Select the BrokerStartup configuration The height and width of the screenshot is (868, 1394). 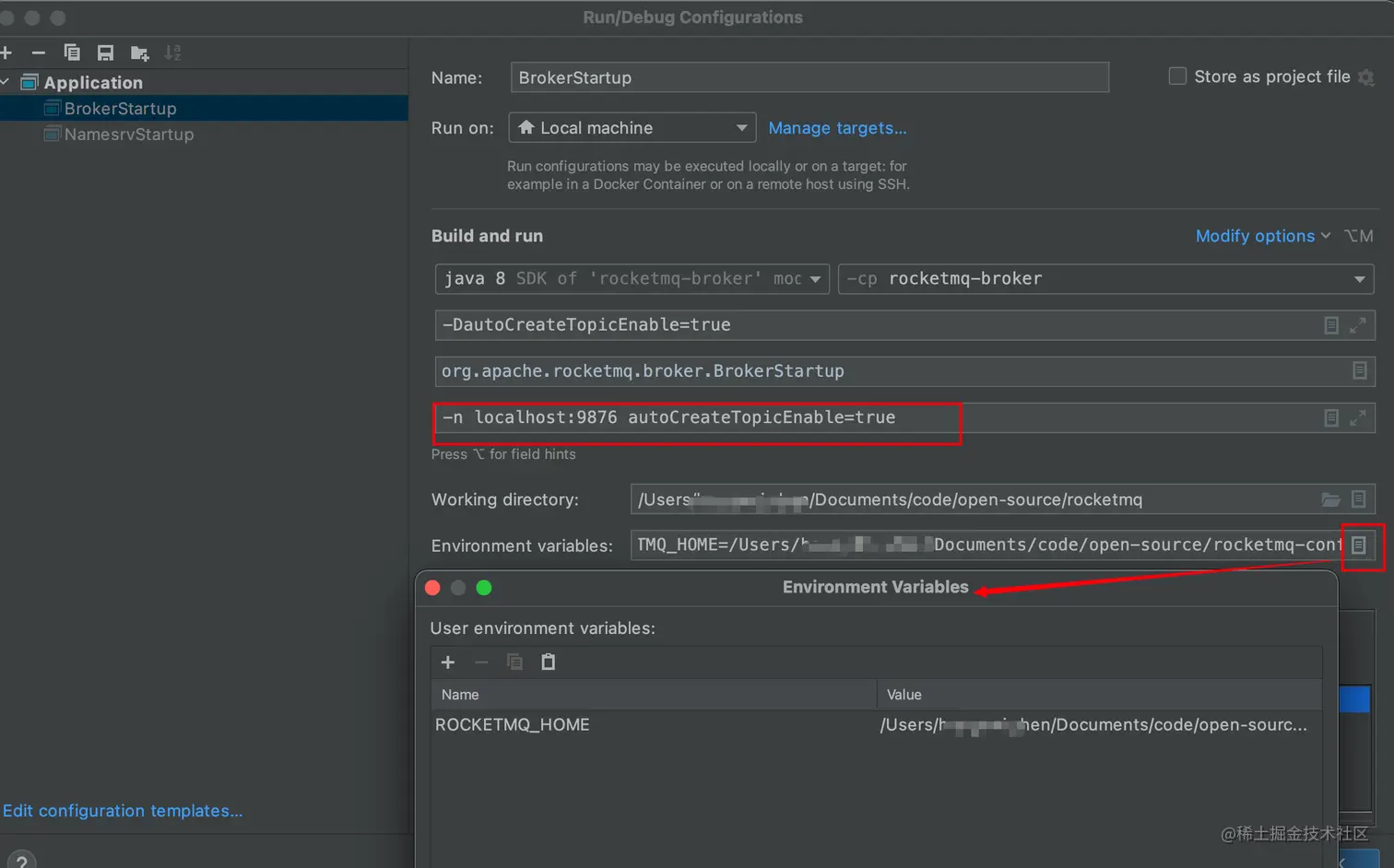[204, 108]
